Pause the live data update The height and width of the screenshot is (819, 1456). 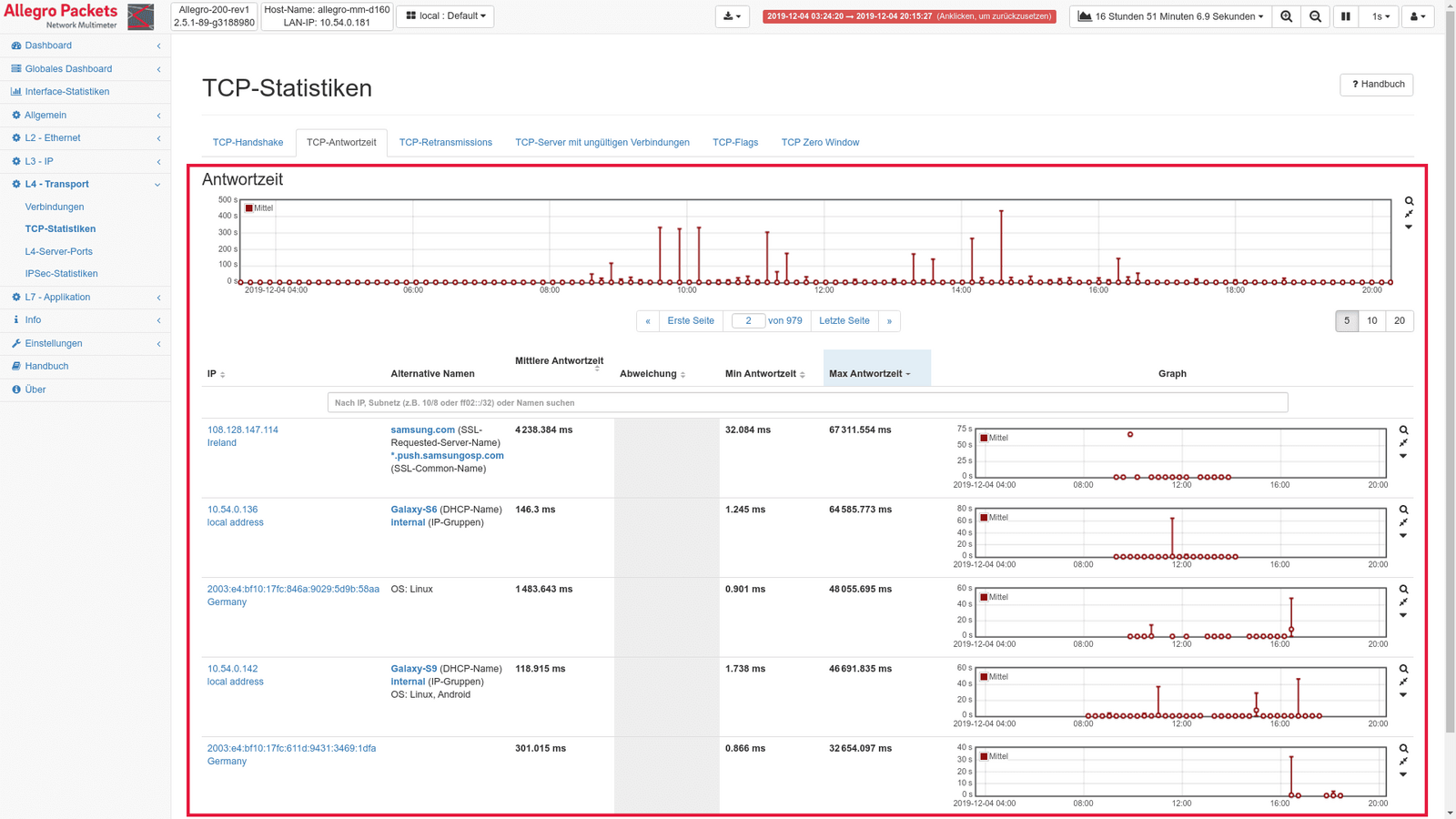click(x=1345, y=16)
